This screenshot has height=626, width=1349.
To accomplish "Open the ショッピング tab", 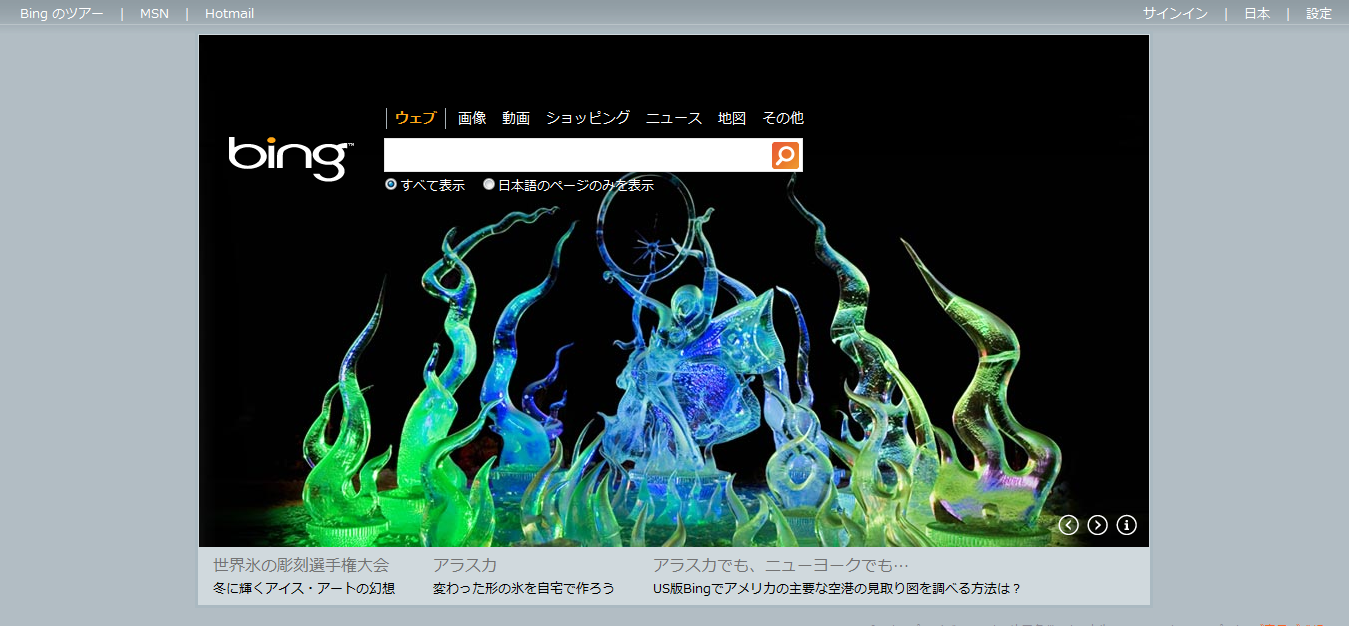I will point(587,118).
